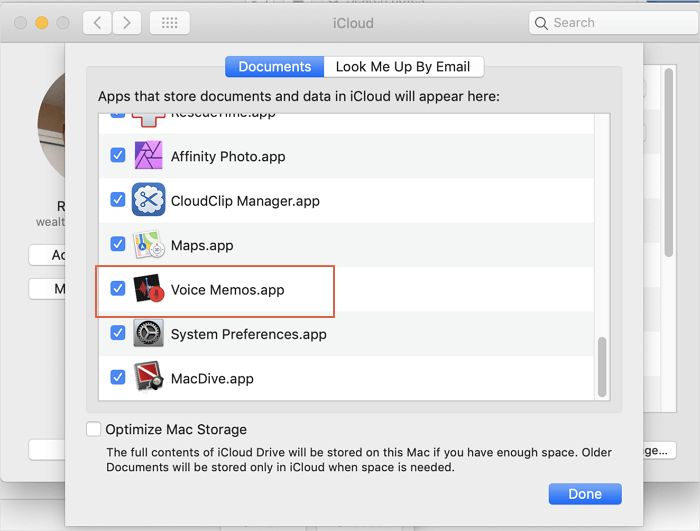The height and width of the screenshot is (531, 700).
Task: Click the MacDive app icon
Action: click(148, 378)
